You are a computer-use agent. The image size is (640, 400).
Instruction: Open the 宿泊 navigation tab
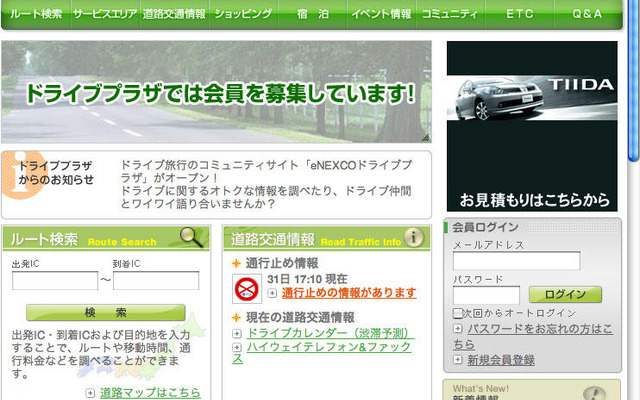pyautogui.click(x=313, y=14)
